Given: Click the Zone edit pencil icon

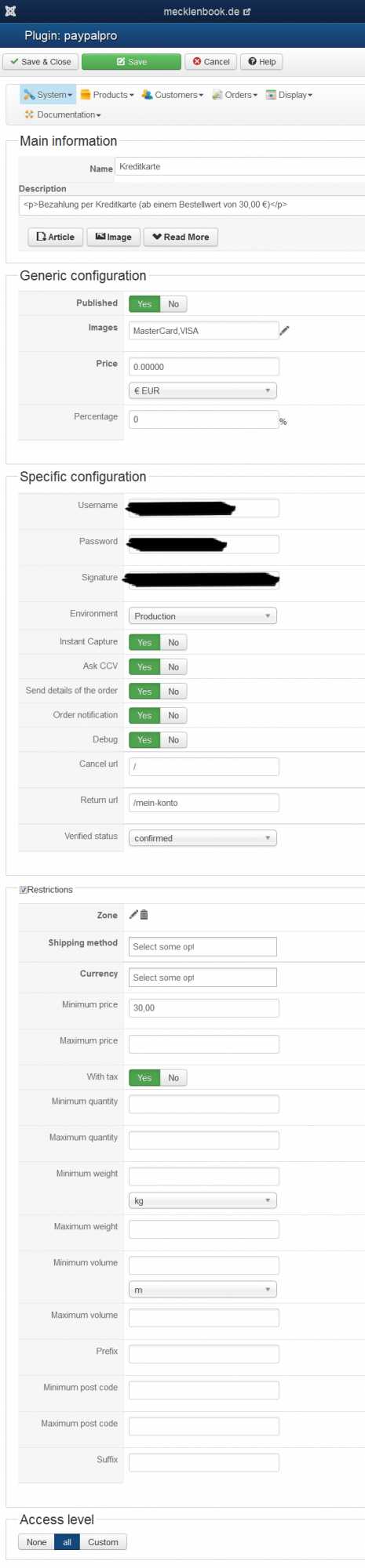Looking at the screenshot, I should 133,914.
